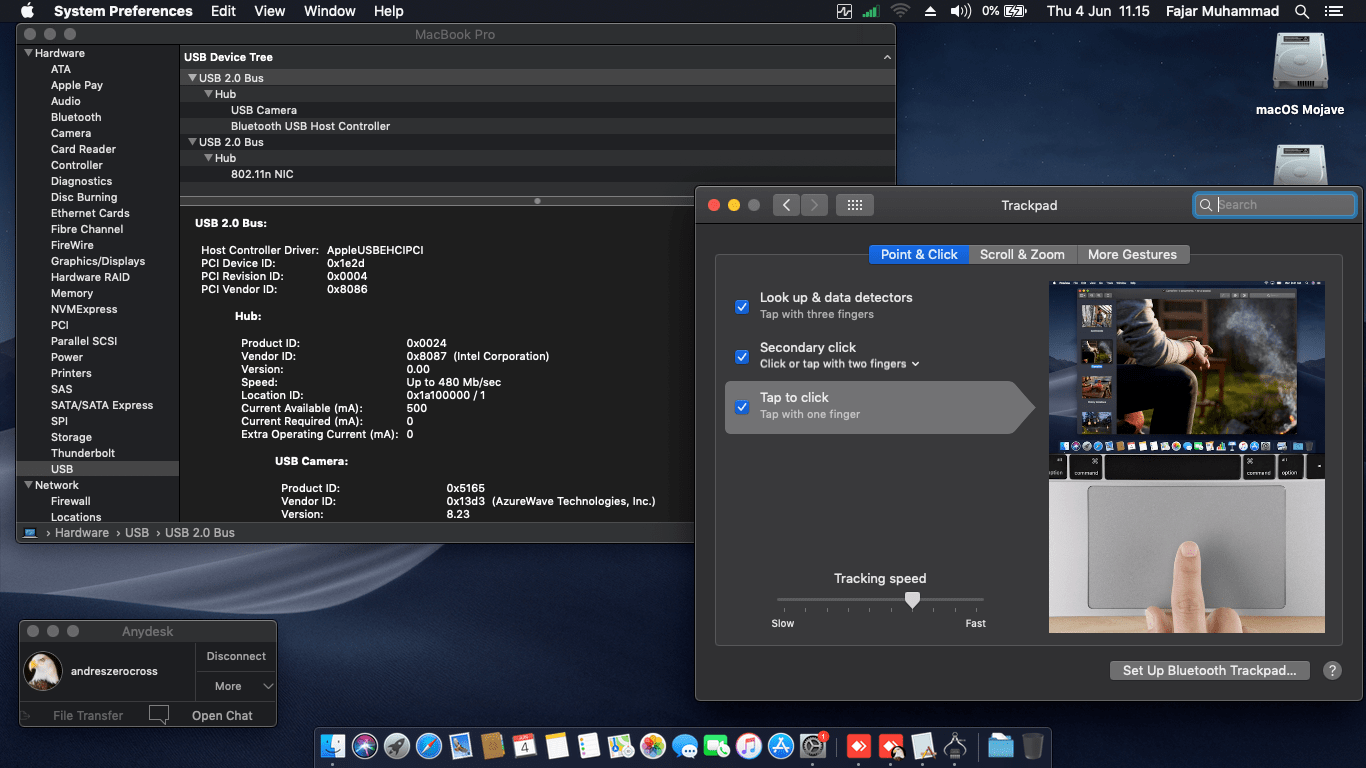Image resolution: width=1366 pixels, height=768 pixels.
Task: Switch to the More Gestures tab
Action: [1133, 254]
